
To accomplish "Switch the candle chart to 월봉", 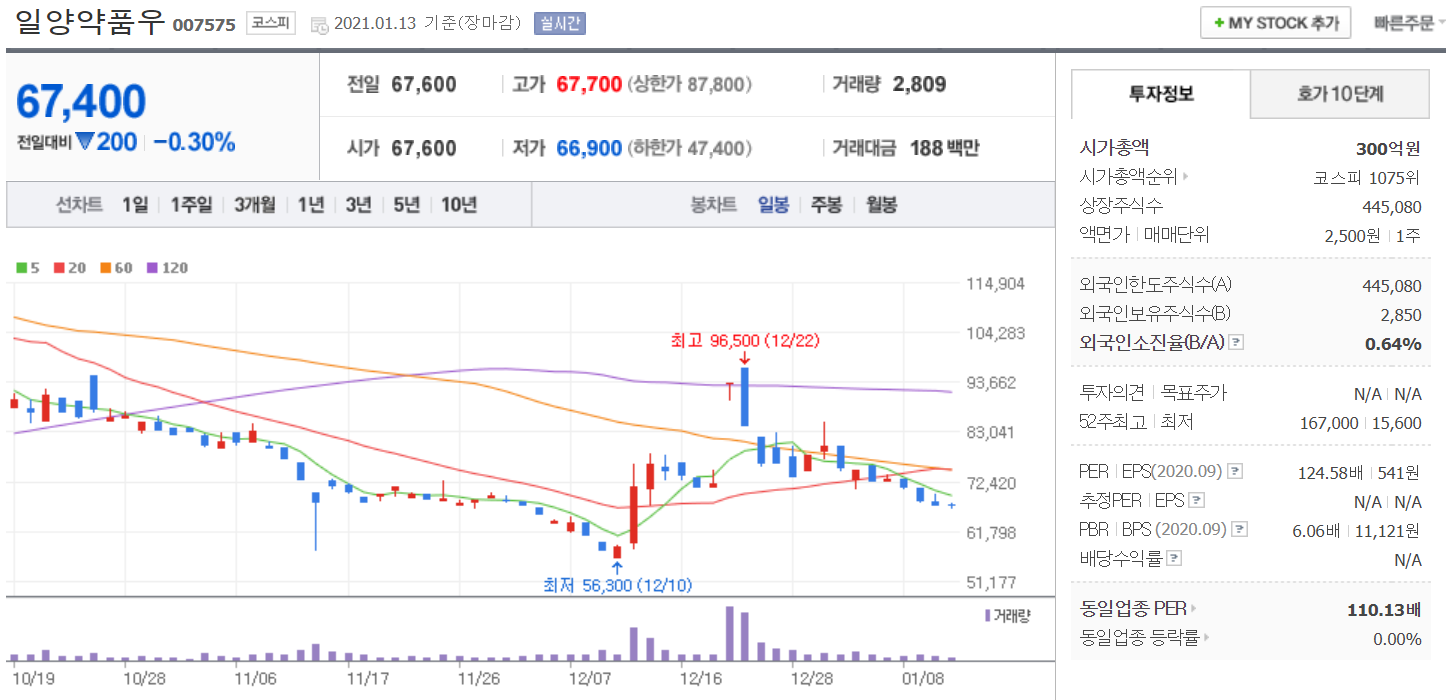I will point(881,205).
